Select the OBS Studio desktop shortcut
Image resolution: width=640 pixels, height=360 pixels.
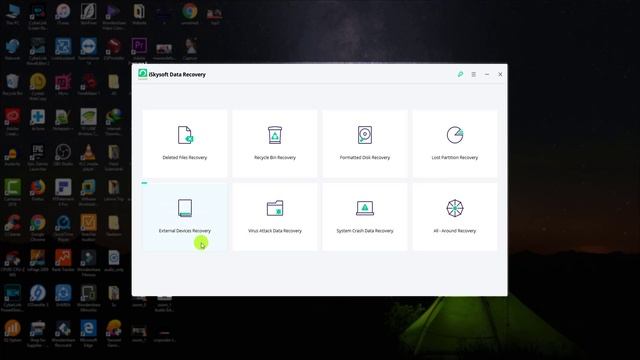coord(63,155)
